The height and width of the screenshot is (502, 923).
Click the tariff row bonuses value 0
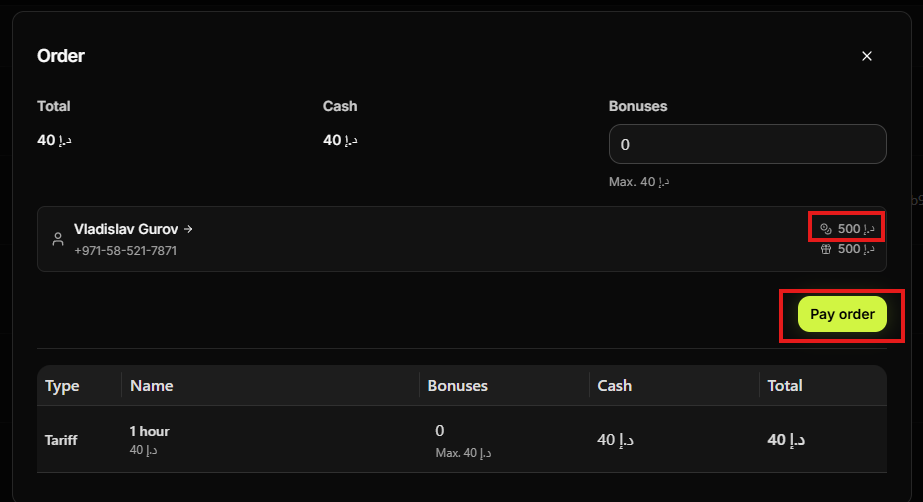coord(440,431)
